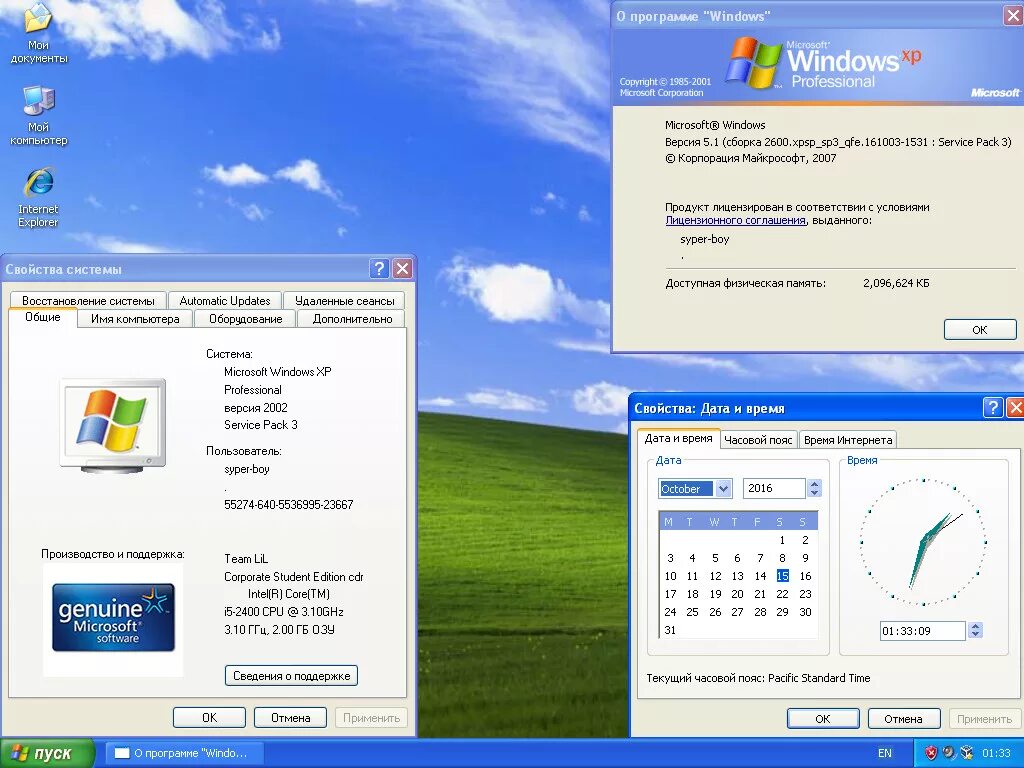Select day 12 in the calendar
The height and width of the screenshot is (768, 1024).
715,576
